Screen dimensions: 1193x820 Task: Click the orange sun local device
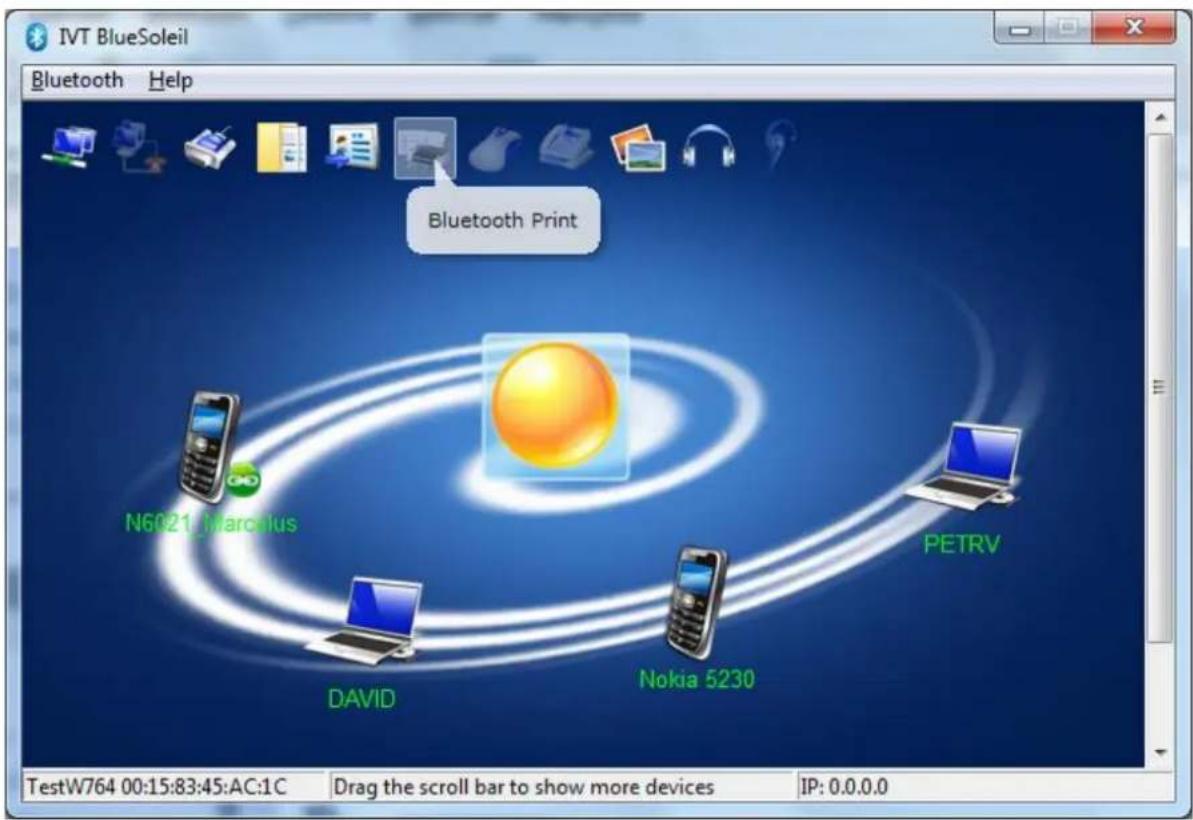coord(555,405)
